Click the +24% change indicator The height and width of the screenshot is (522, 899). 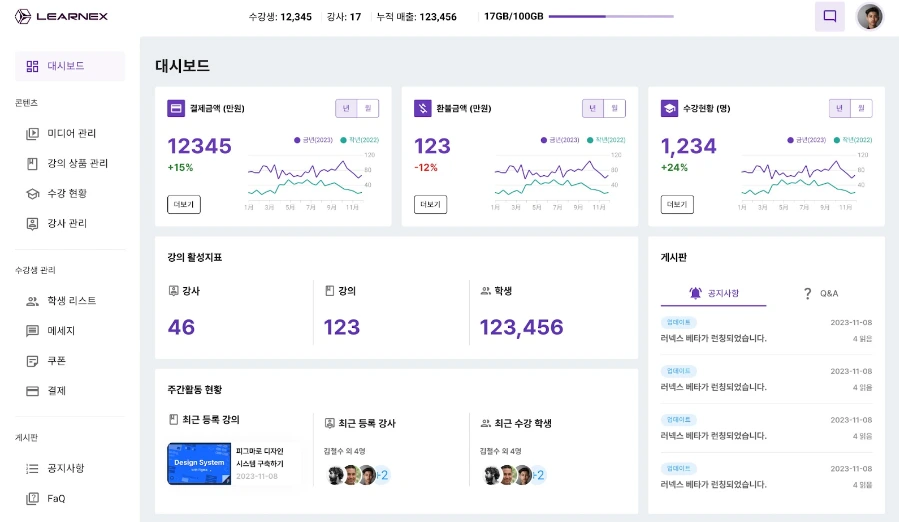tap(674, 167)
